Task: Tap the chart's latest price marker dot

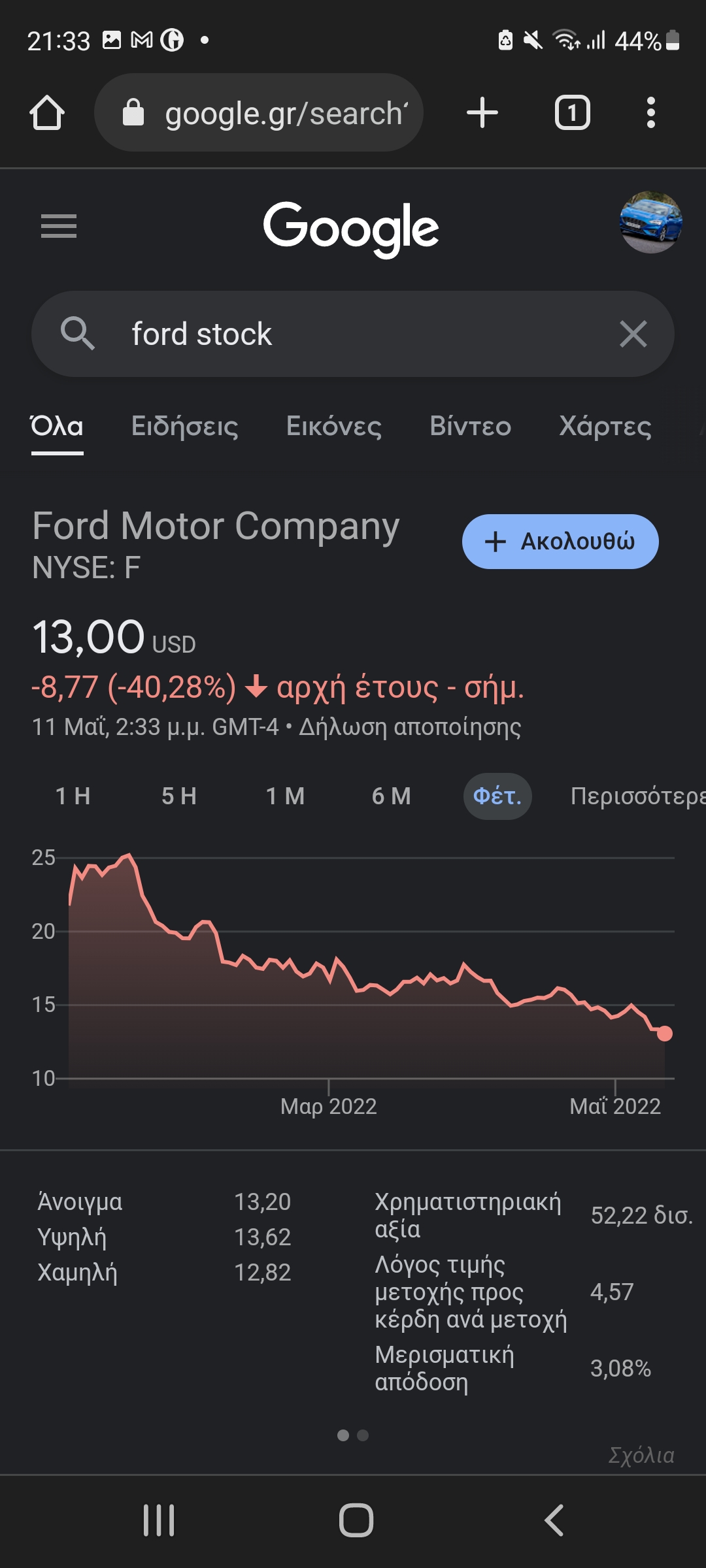Action: pos(664,1033)
